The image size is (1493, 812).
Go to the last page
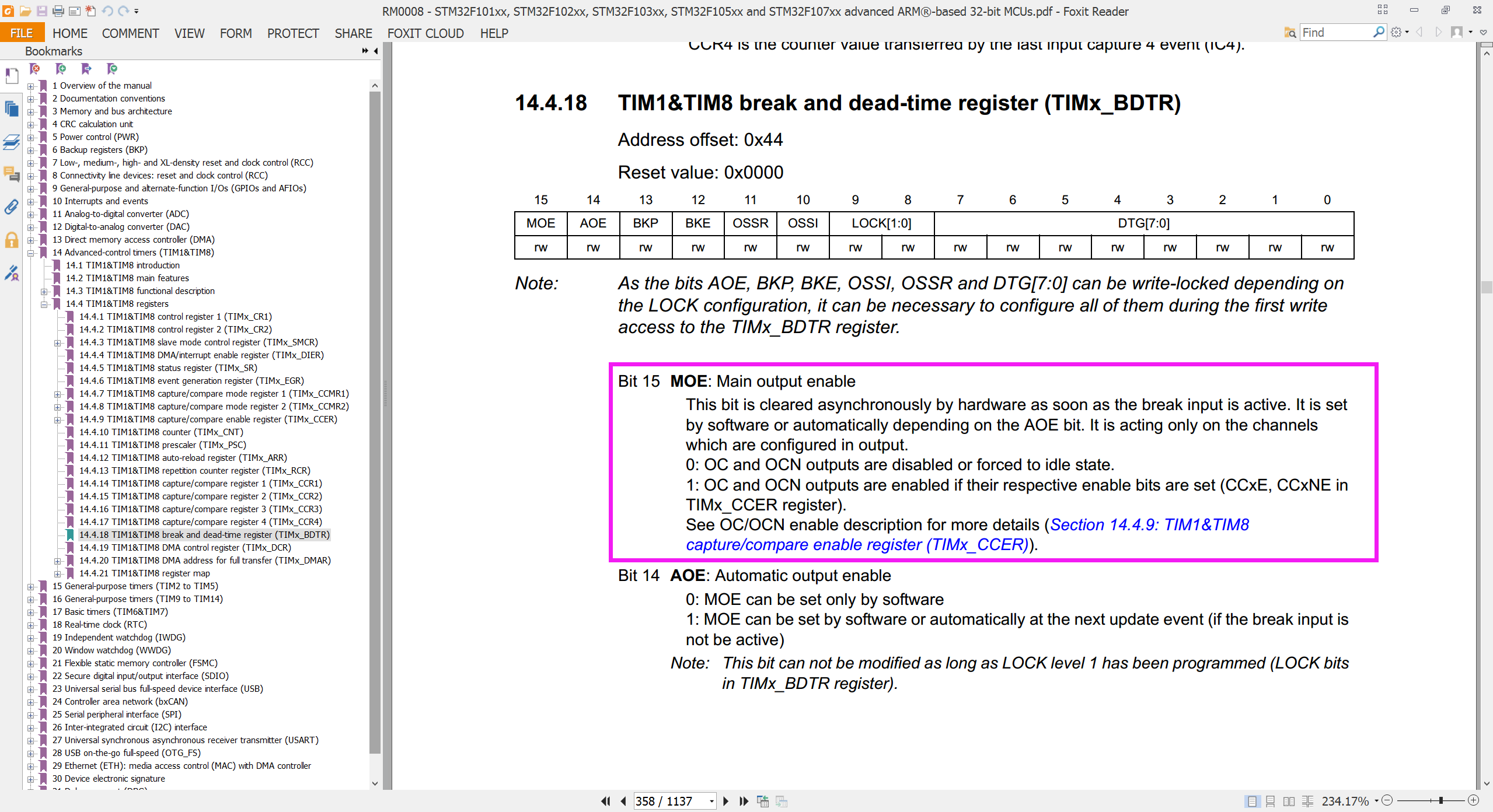click(744, 801)
